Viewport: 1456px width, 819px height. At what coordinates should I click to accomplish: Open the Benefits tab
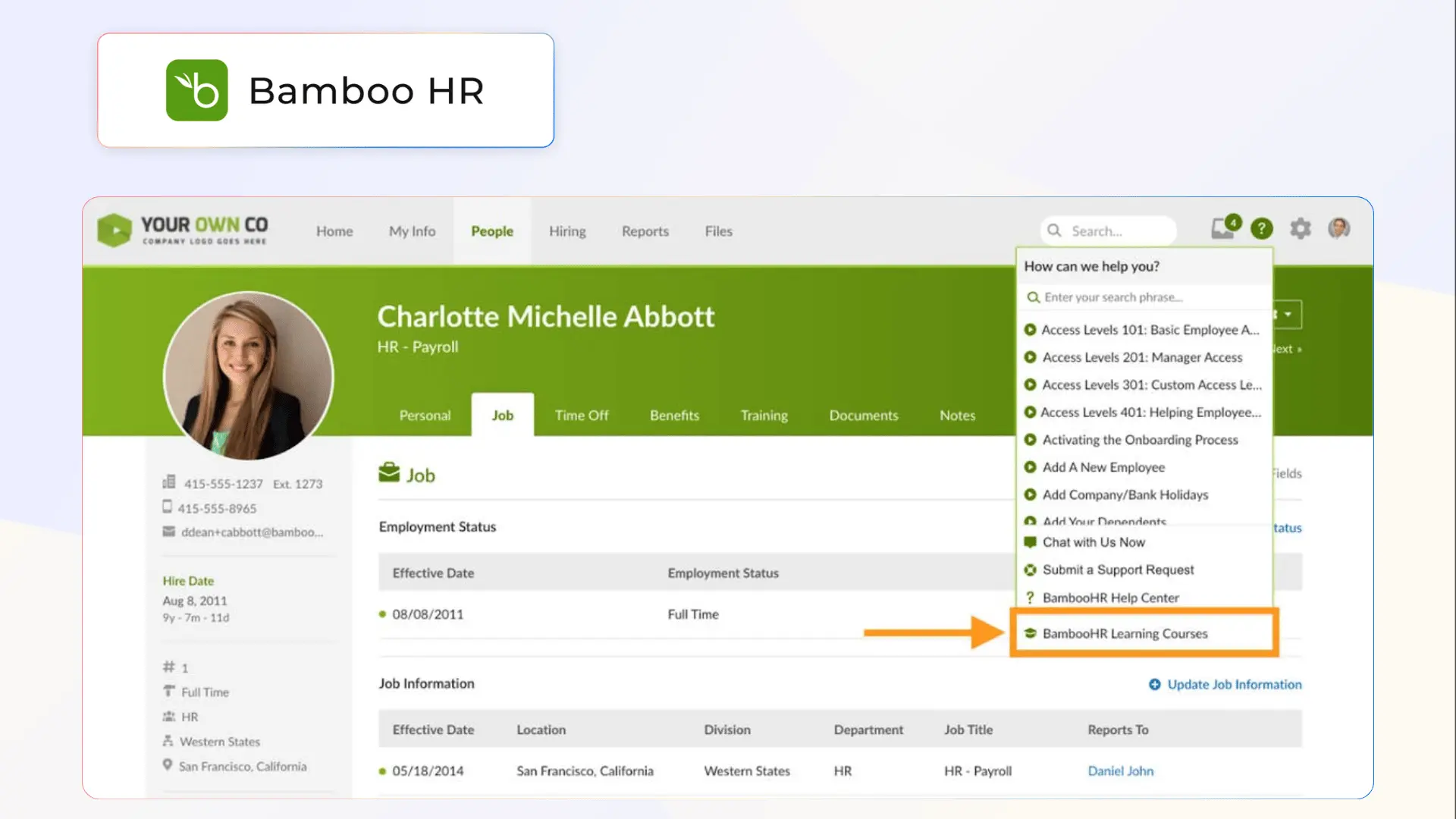674,416
